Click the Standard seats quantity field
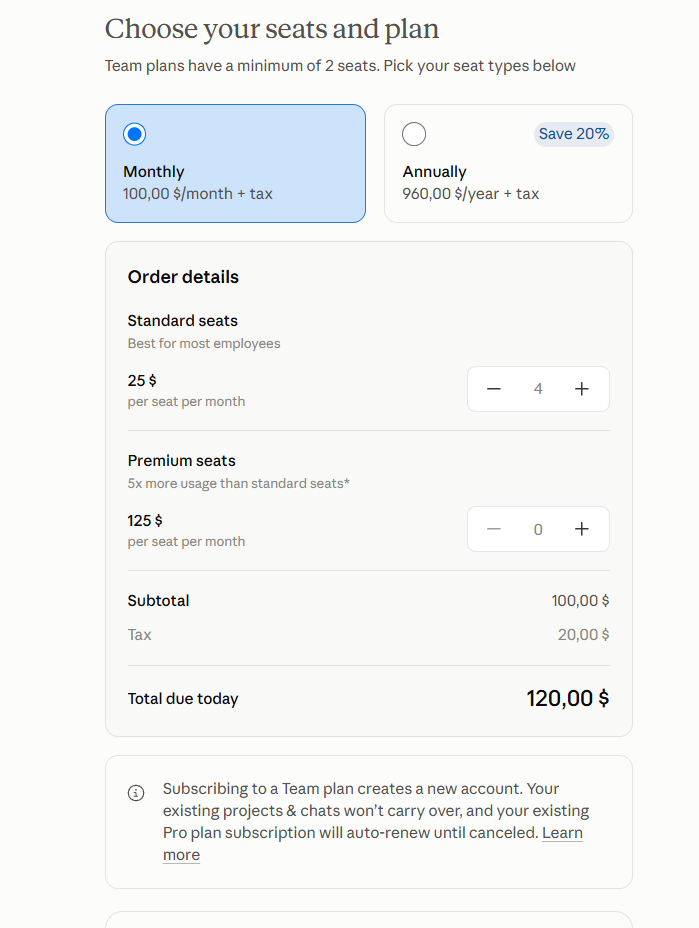This screenshot has width=699, height=928. (538, 389)
